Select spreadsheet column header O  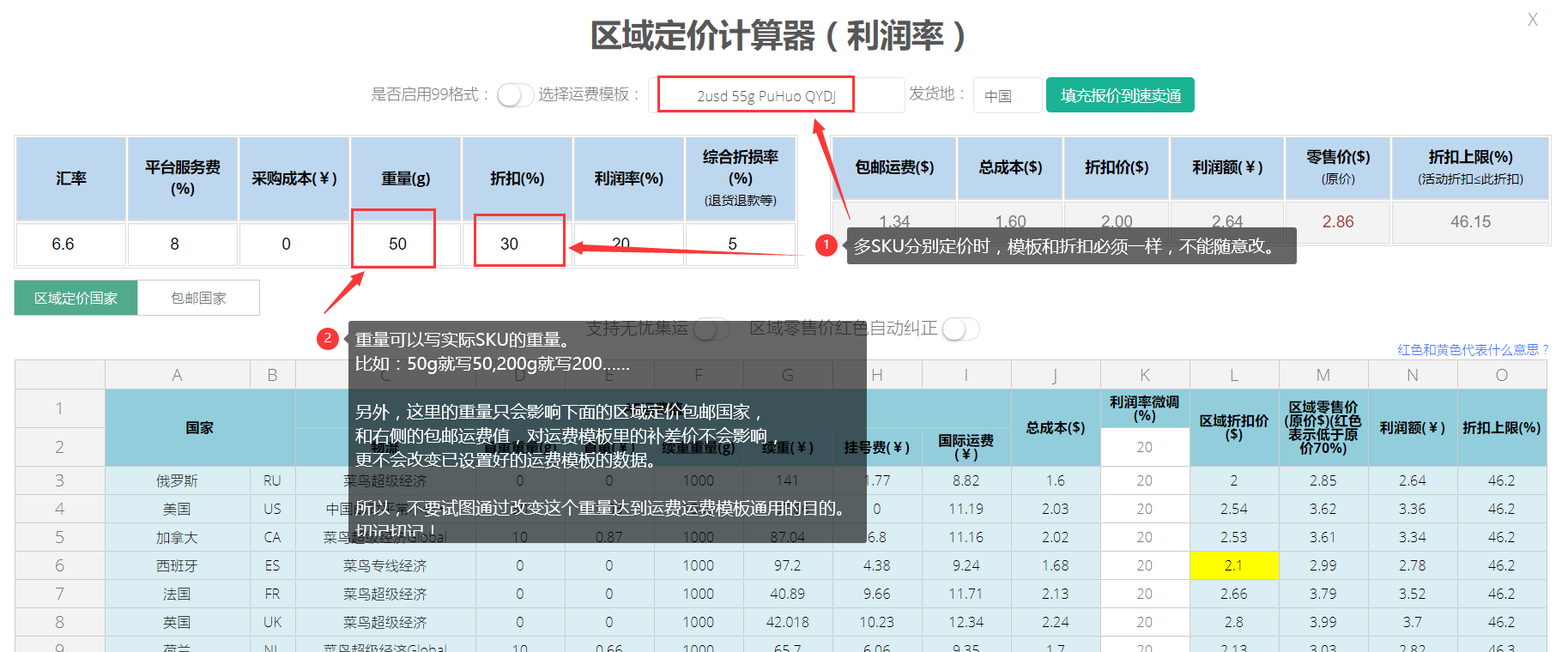(1502, 375)
